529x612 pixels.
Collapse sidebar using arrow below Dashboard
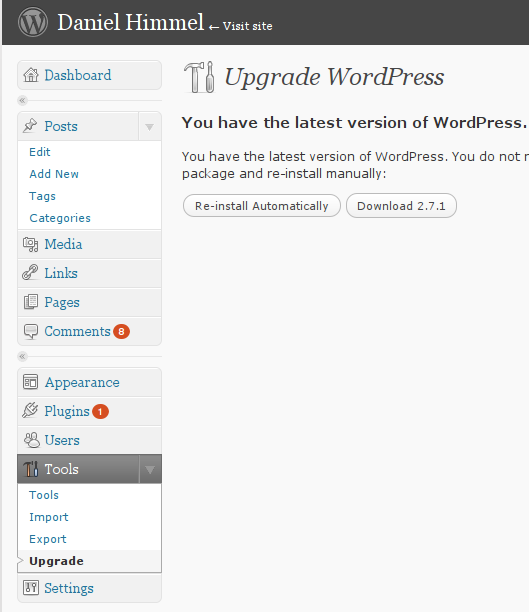click(22, 101)
